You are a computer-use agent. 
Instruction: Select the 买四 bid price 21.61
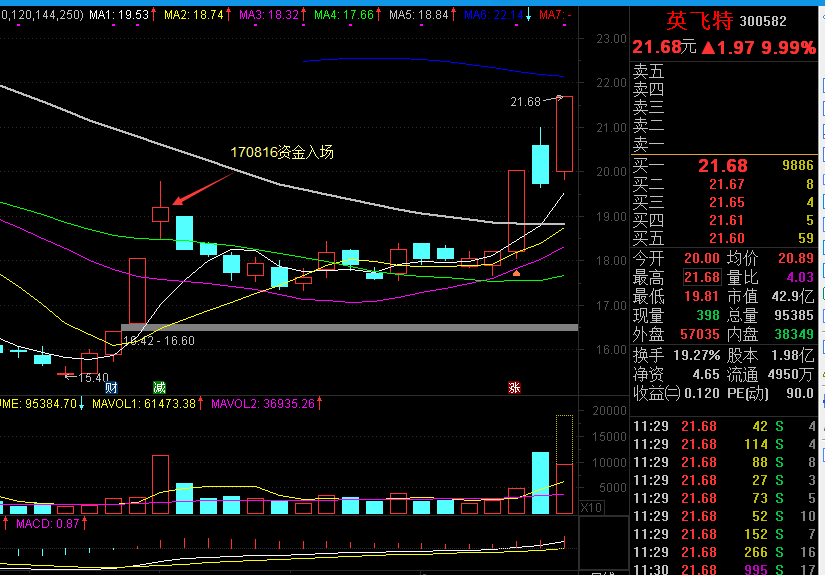pos(727,220)
